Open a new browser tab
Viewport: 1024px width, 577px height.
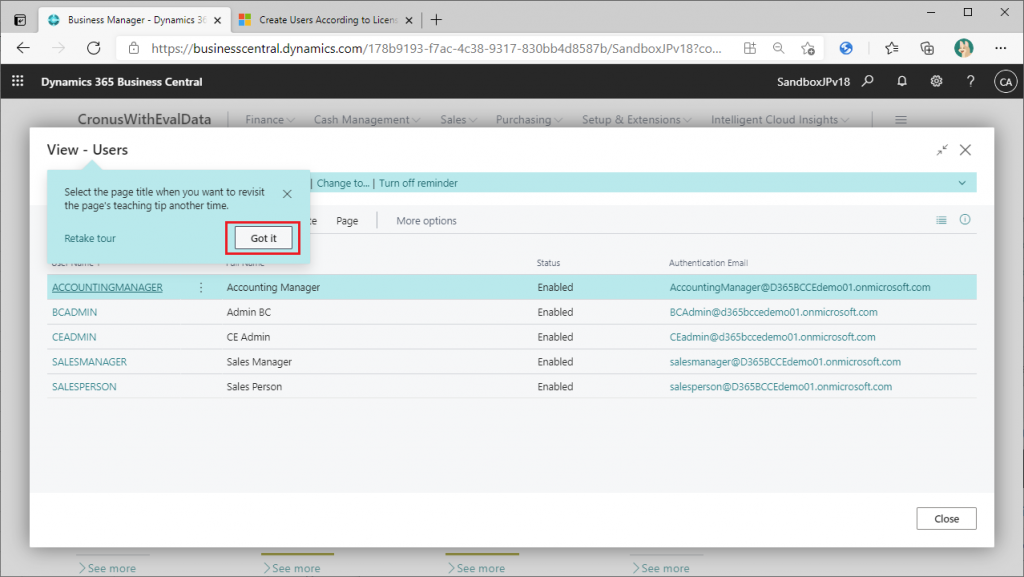(436, 20)
